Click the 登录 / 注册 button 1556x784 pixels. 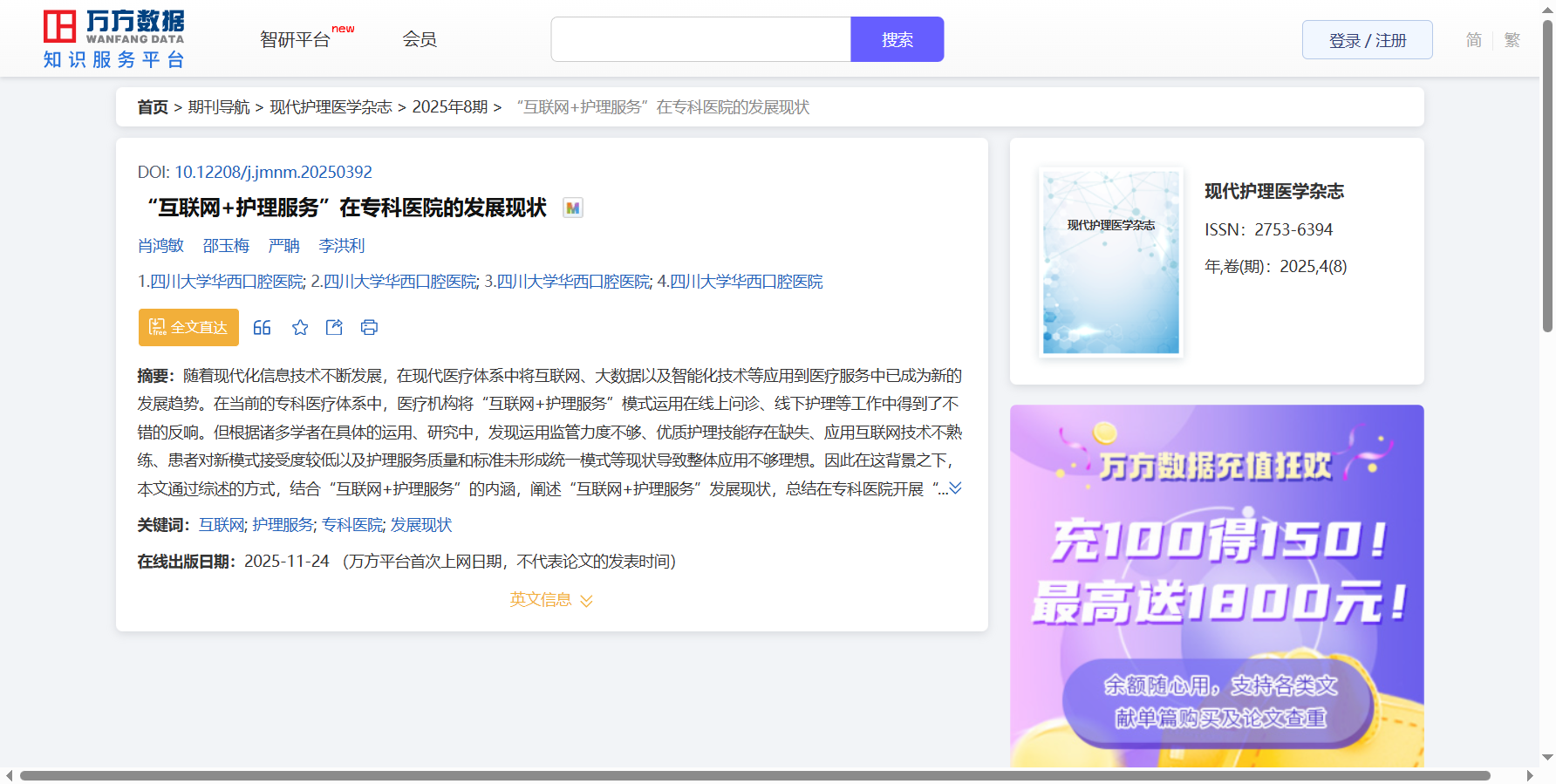[x=1367, y=40]
